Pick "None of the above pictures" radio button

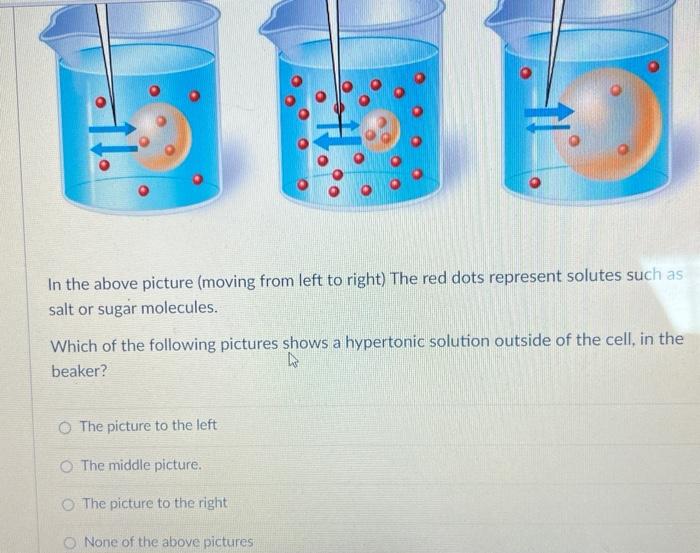pos(70,543)
